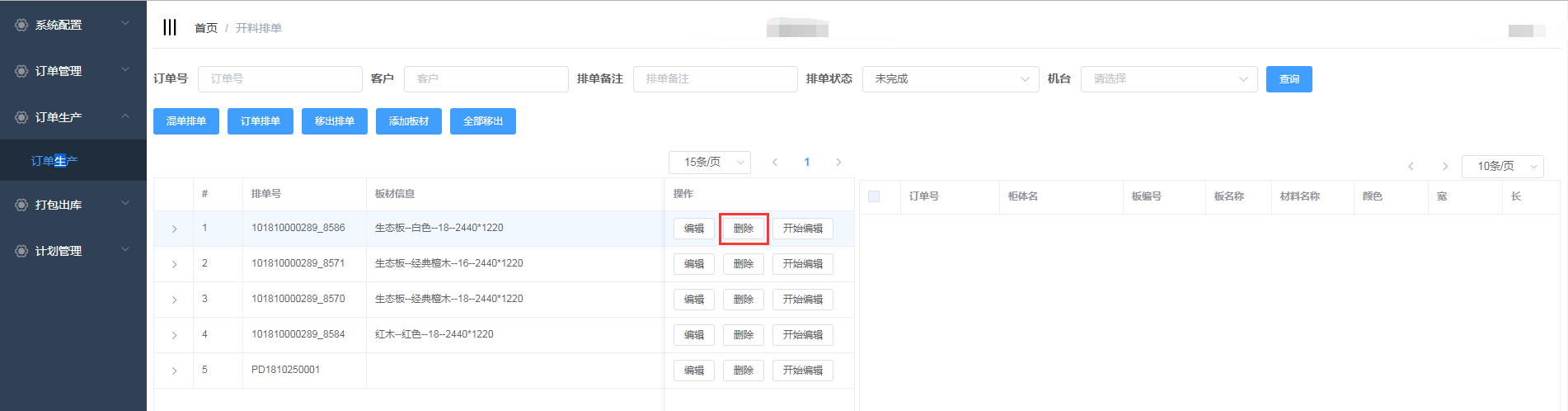
Task: Open the 15条/页 page size dropdown
Action: pos(709,162)
